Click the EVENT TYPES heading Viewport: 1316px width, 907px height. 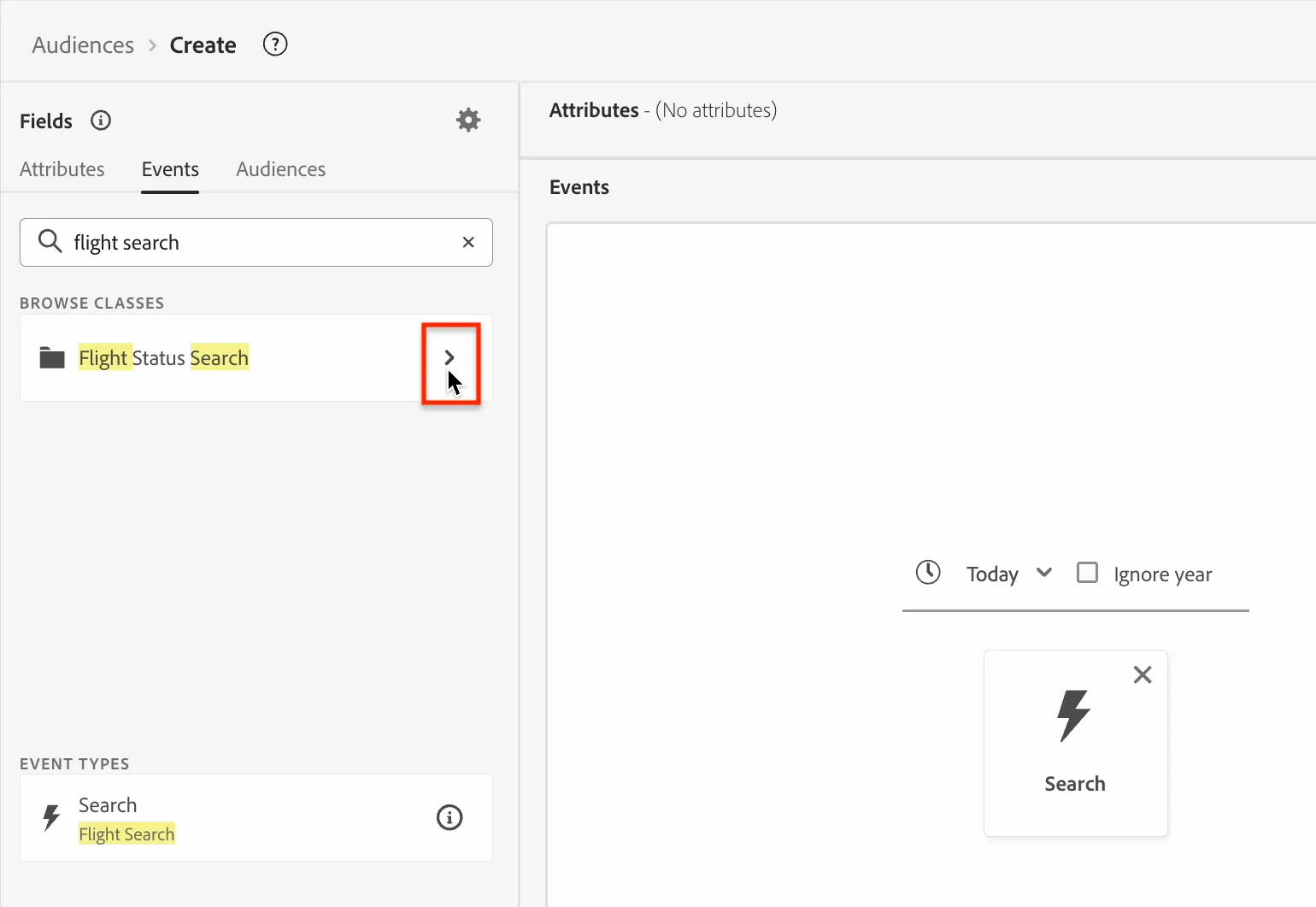(74, 763)
